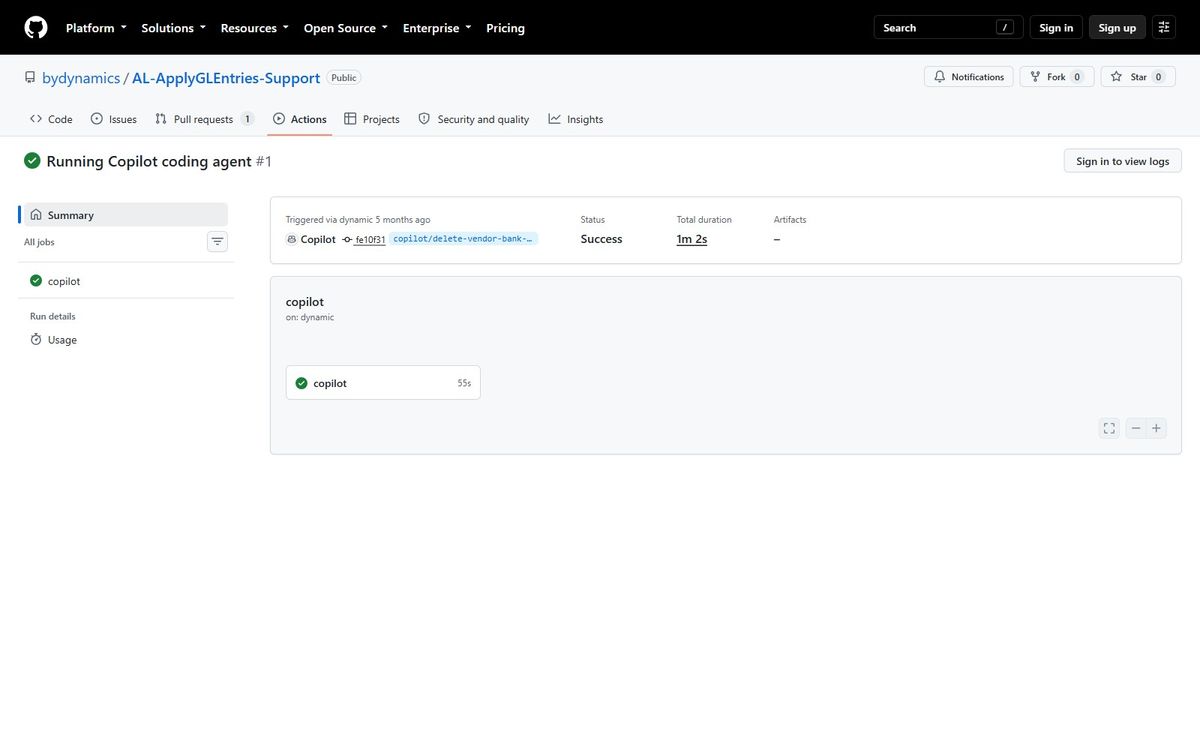Image resolution: width=1200 pixels, height=750 pixels.
Task: Fork the repository
Action: (1056, 77)
